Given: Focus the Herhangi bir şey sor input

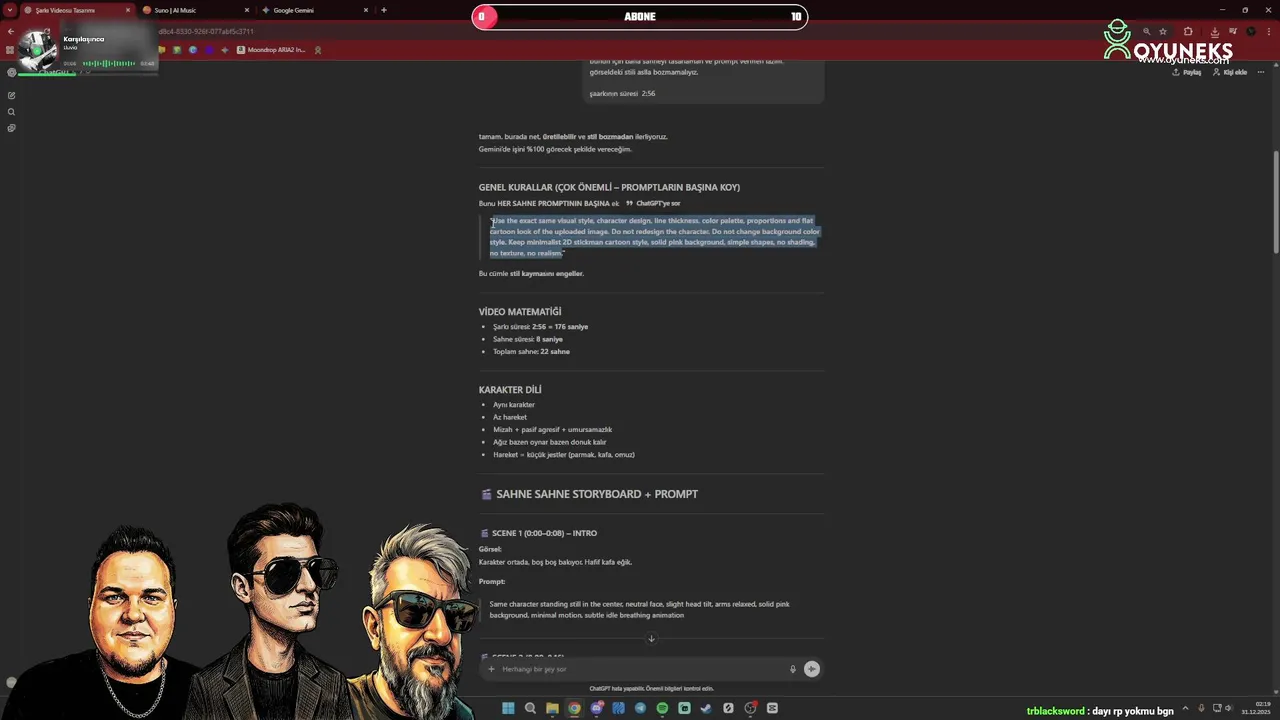Looking at the screenshot, I should pyautogui.click(x=640, y=669).
